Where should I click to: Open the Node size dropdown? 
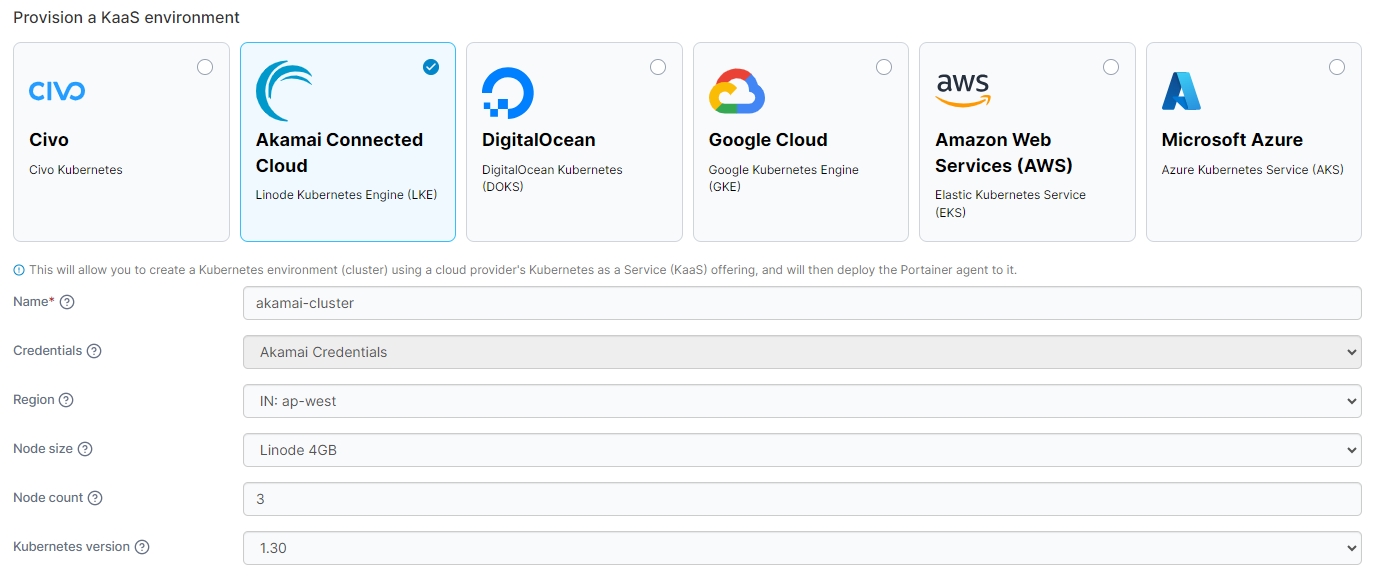coord(801,450)
